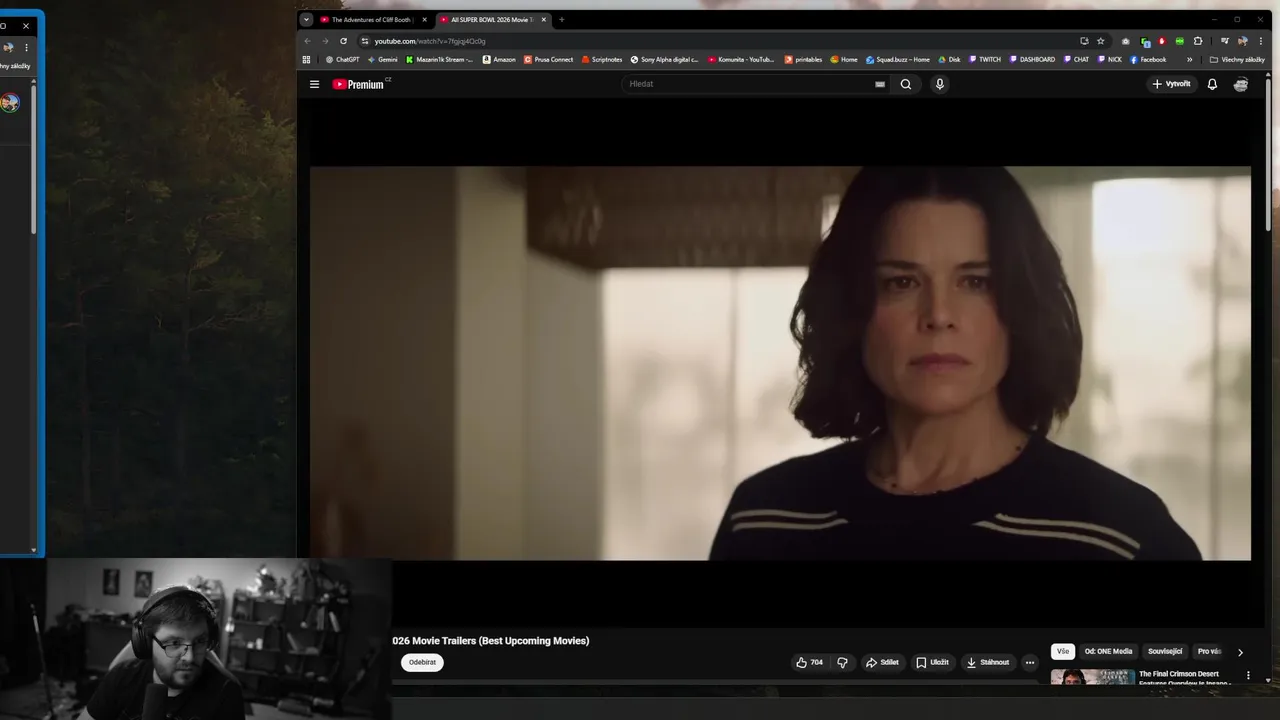Viewport: 1280px width, 720px height.
Task: Show more filter chips with right chevron
Action: 1240,652
